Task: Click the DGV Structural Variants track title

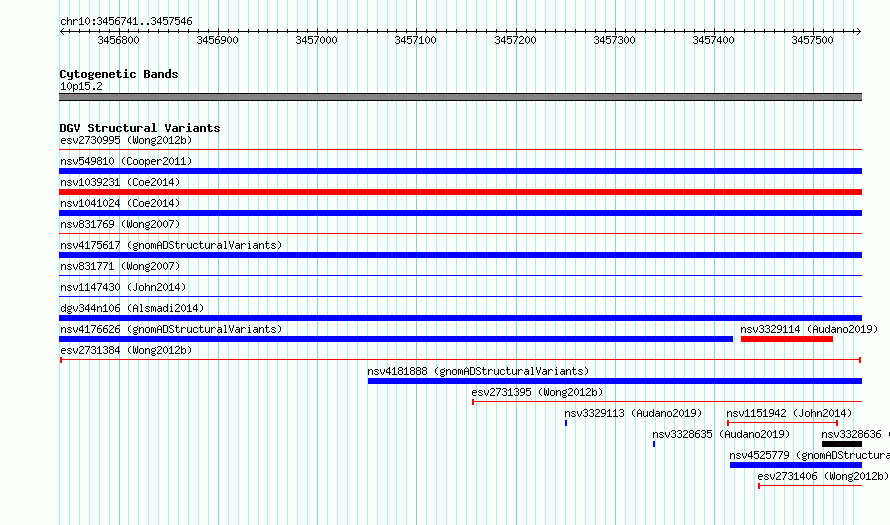Action: pos(140,128)
